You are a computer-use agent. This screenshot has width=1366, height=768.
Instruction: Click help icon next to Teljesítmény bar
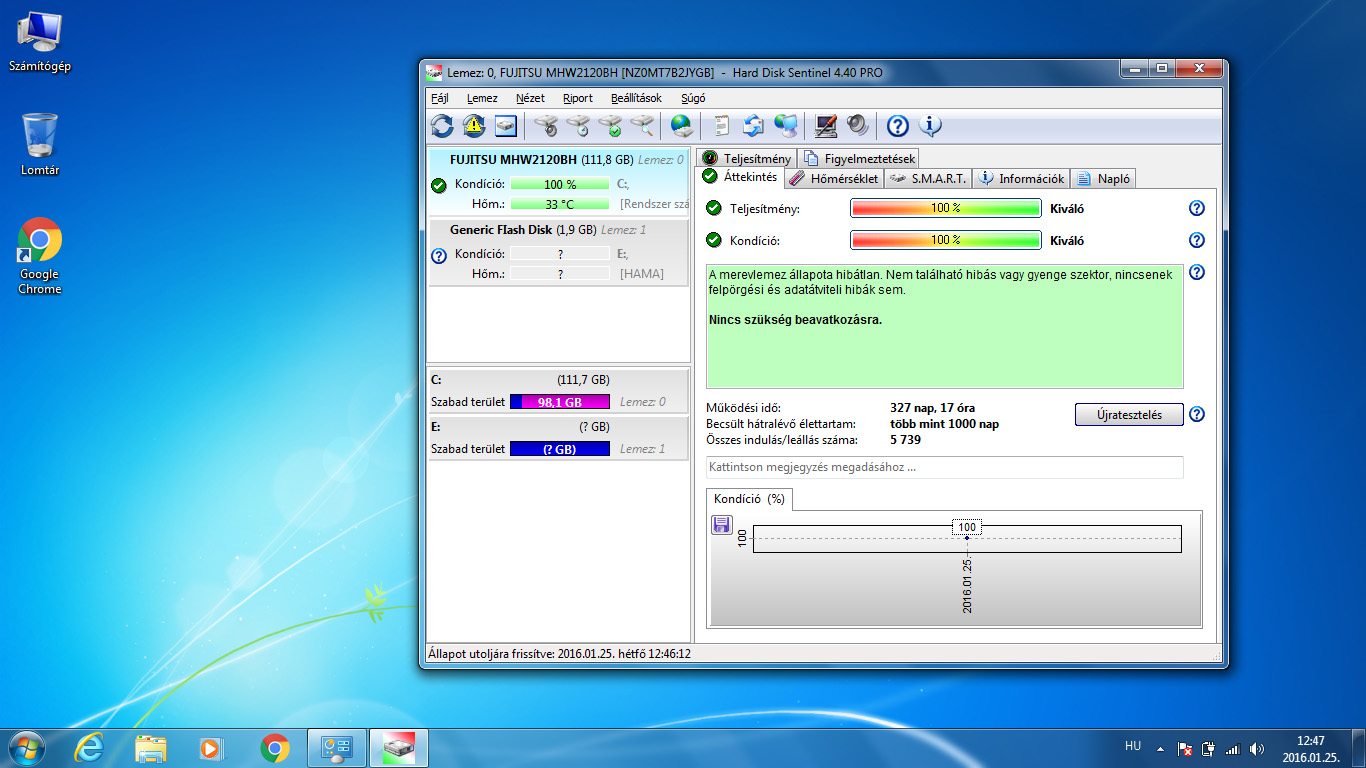(1196, 208)
